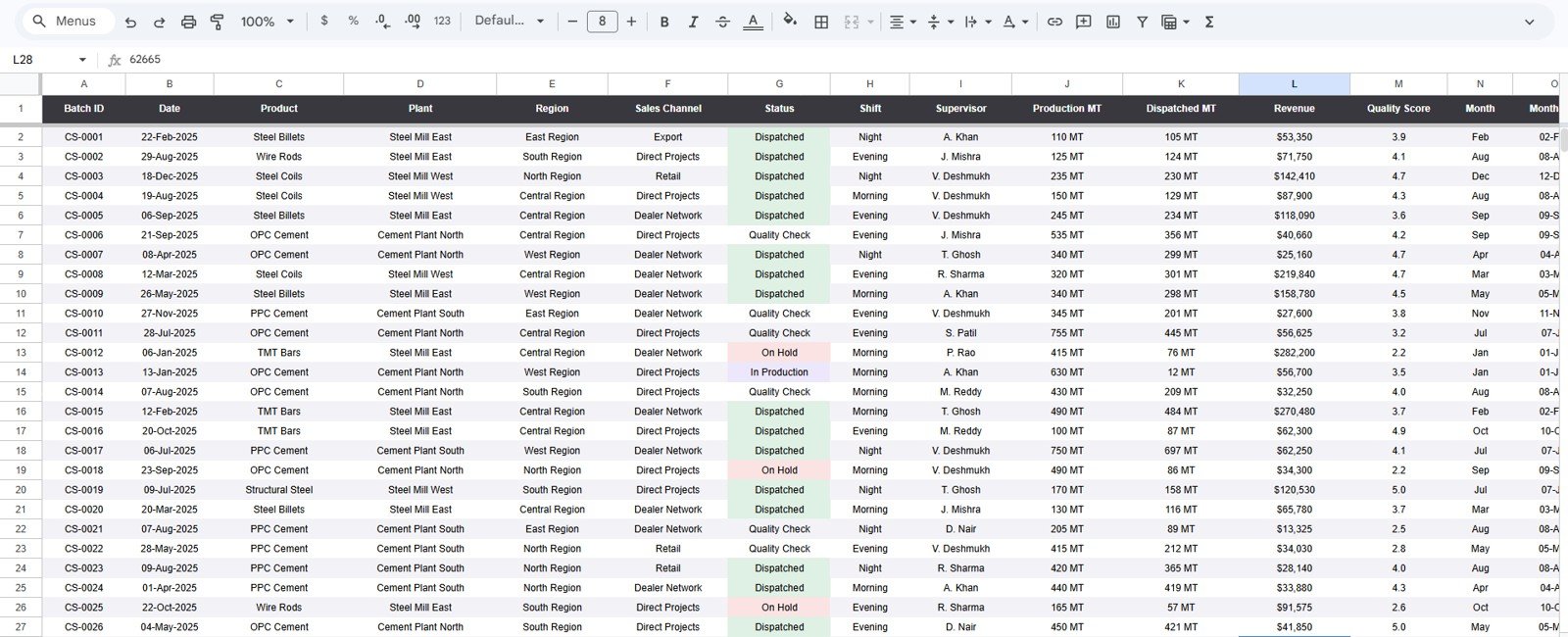The image size is (1568, 637).
Task: Toggle italic formatting
Action: tap(693, 22)
